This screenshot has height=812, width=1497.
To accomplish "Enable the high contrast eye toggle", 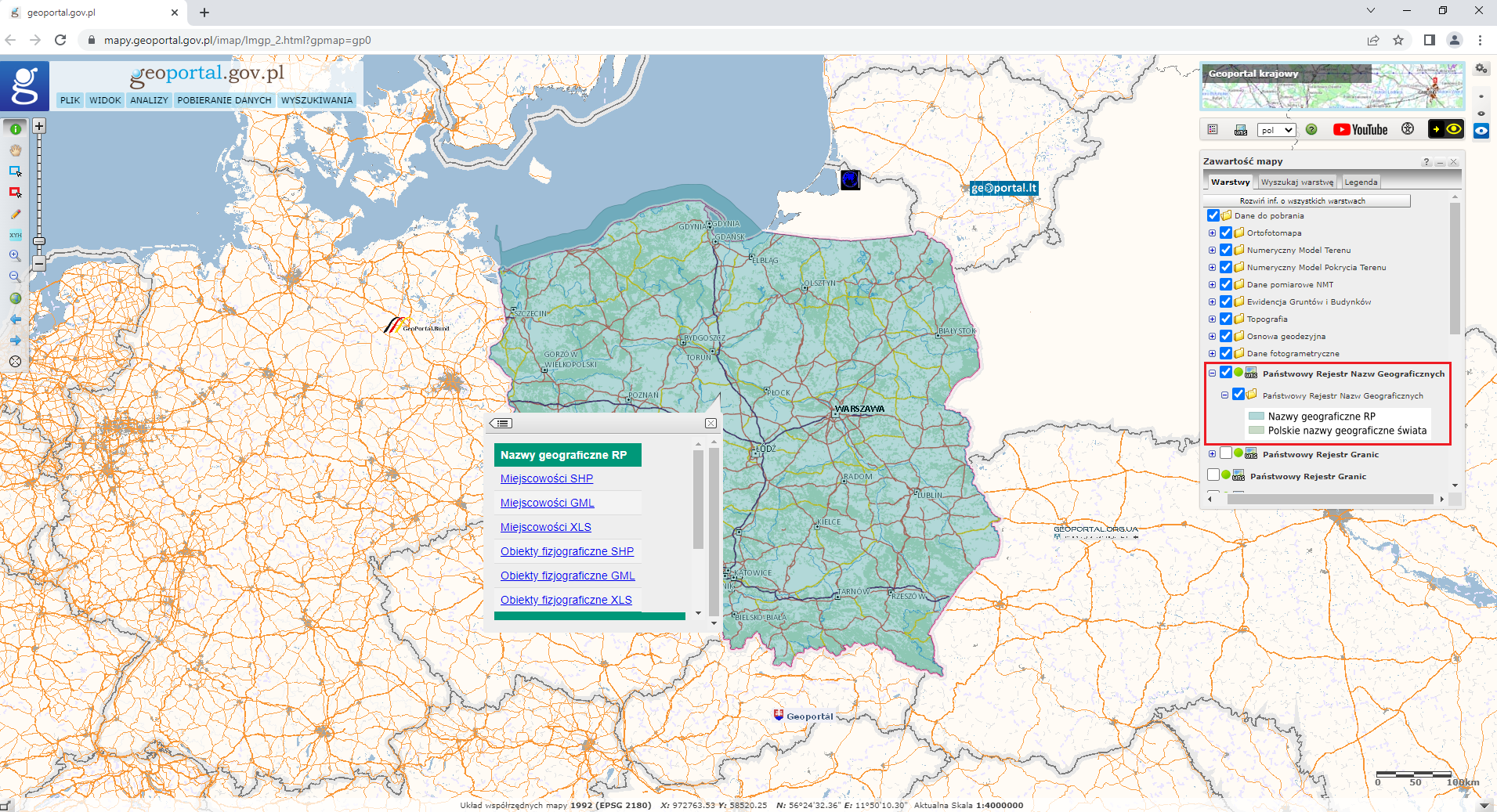I will point(1455,129).
